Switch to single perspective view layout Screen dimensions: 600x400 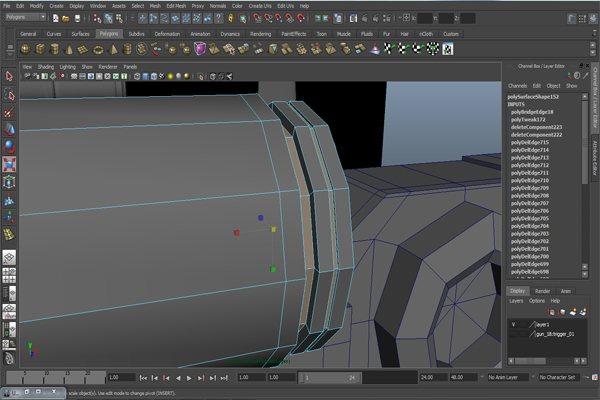[x=9, y=257]
